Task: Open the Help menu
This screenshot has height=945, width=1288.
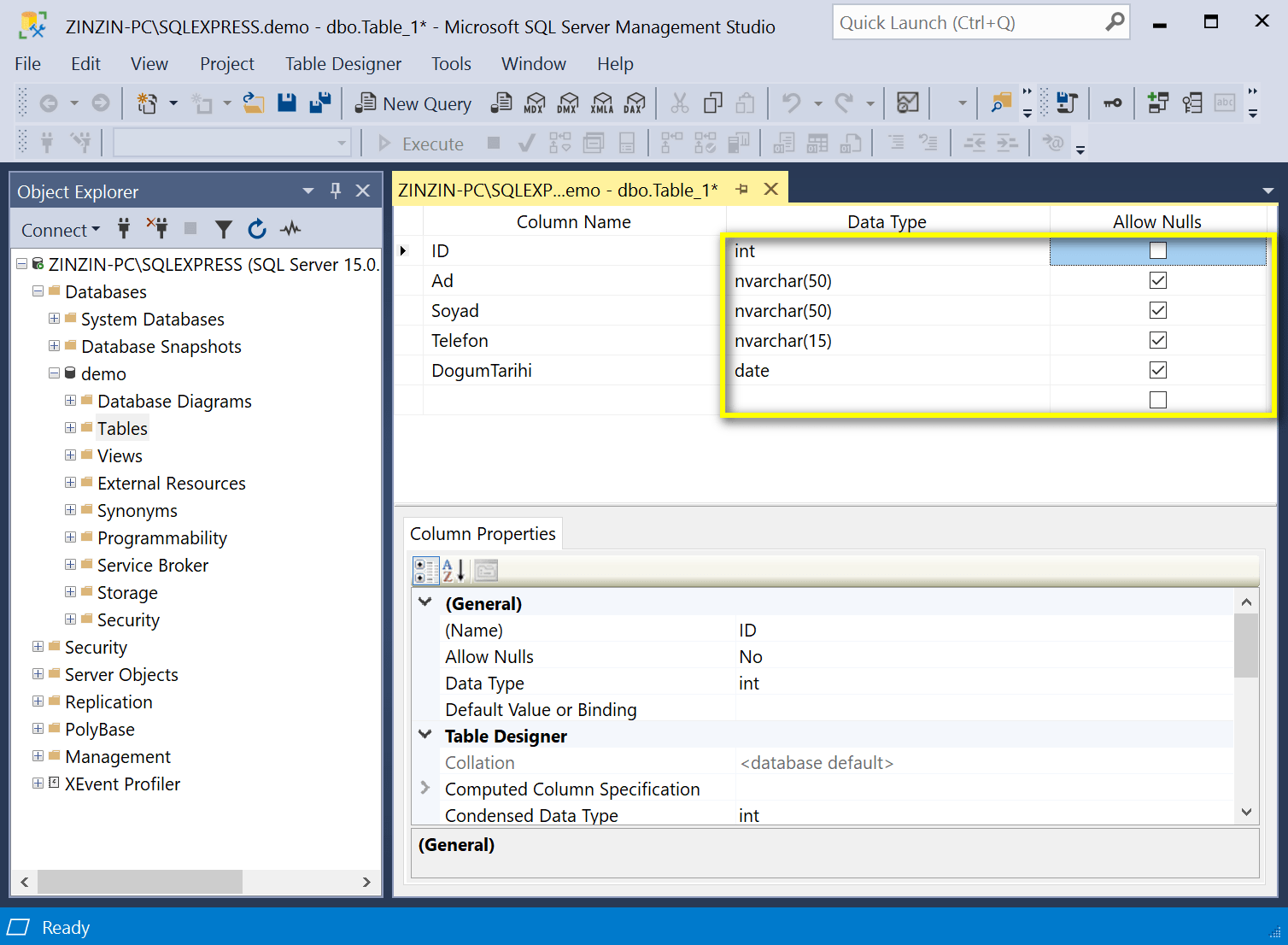Action: [x=615, y=64]
